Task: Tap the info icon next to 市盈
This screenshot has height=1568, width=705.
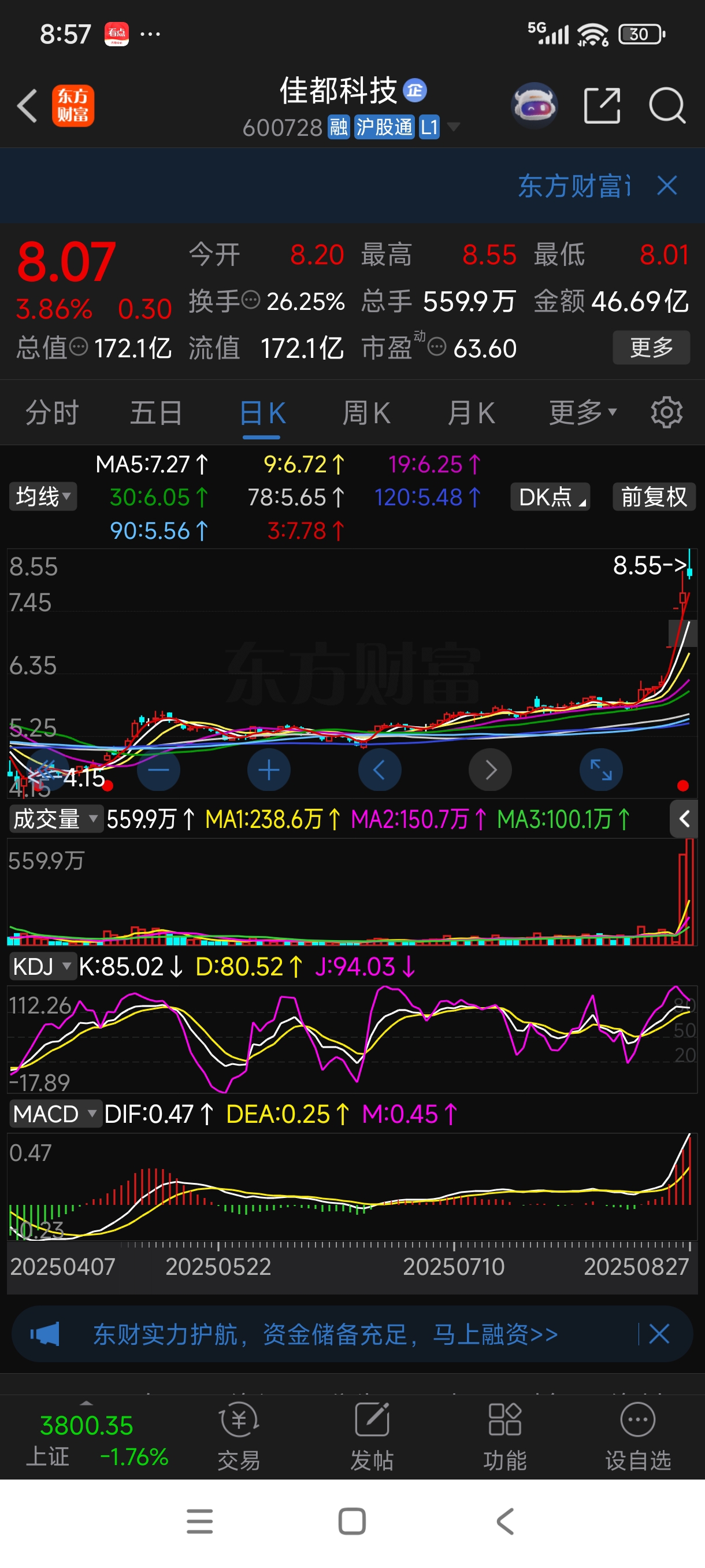Action: [437, 347]
